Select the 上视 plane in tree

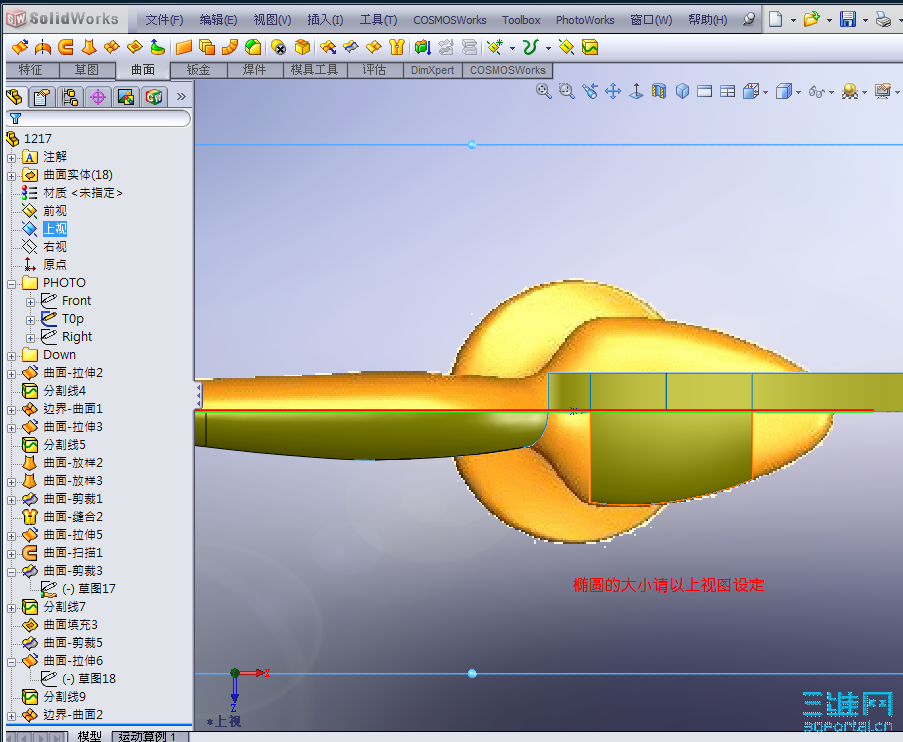coord(55,229)
